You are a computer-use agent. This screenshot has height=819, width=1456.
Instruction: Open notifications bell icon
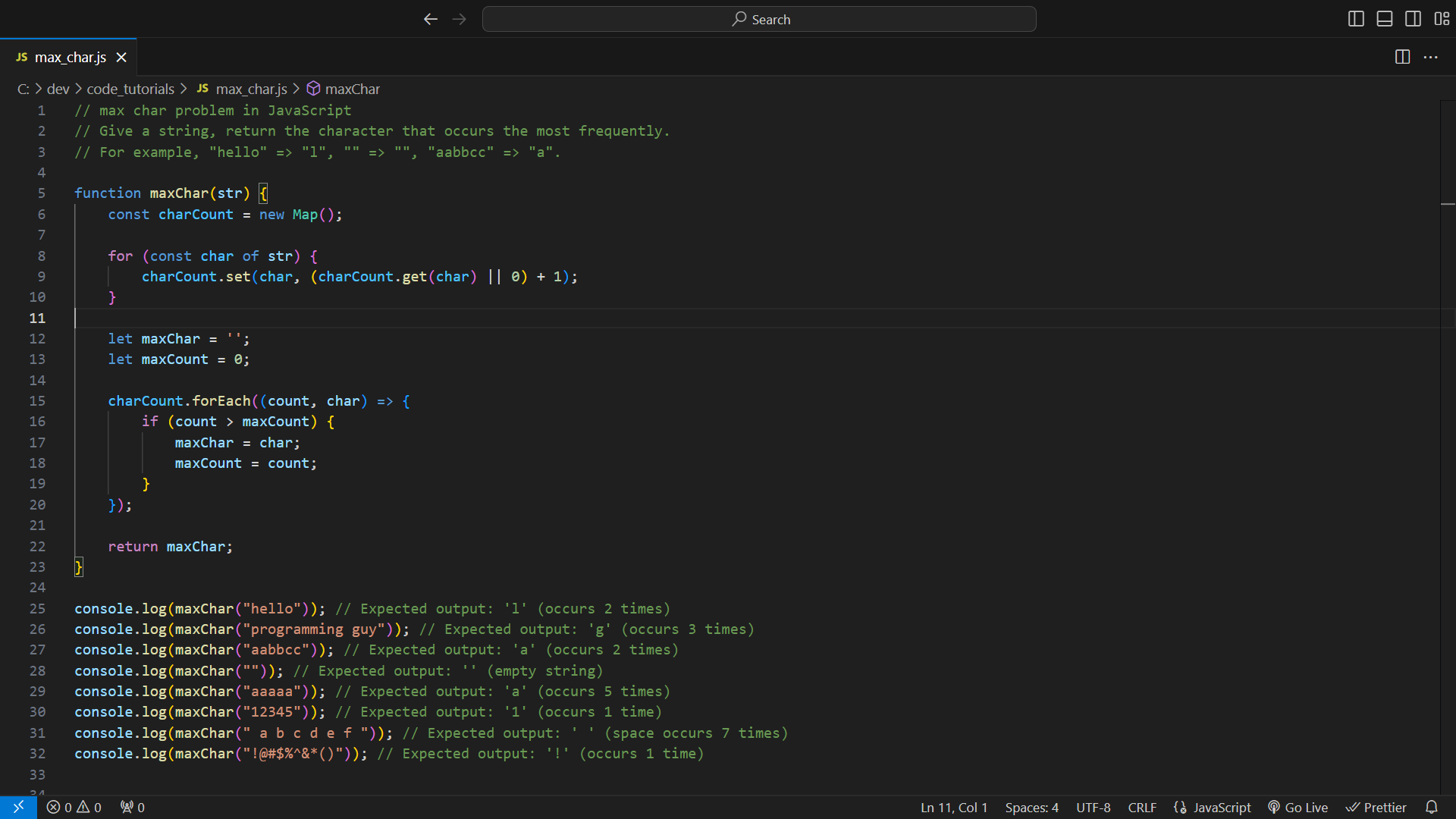1432,808
